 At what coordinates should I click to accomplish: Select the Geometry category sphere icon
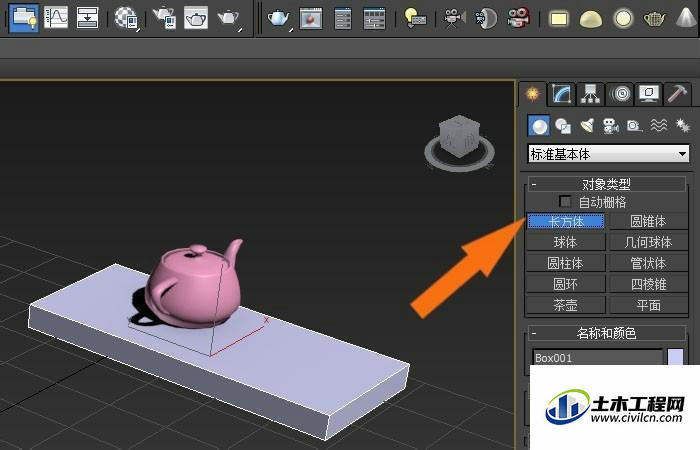[539, 126]
